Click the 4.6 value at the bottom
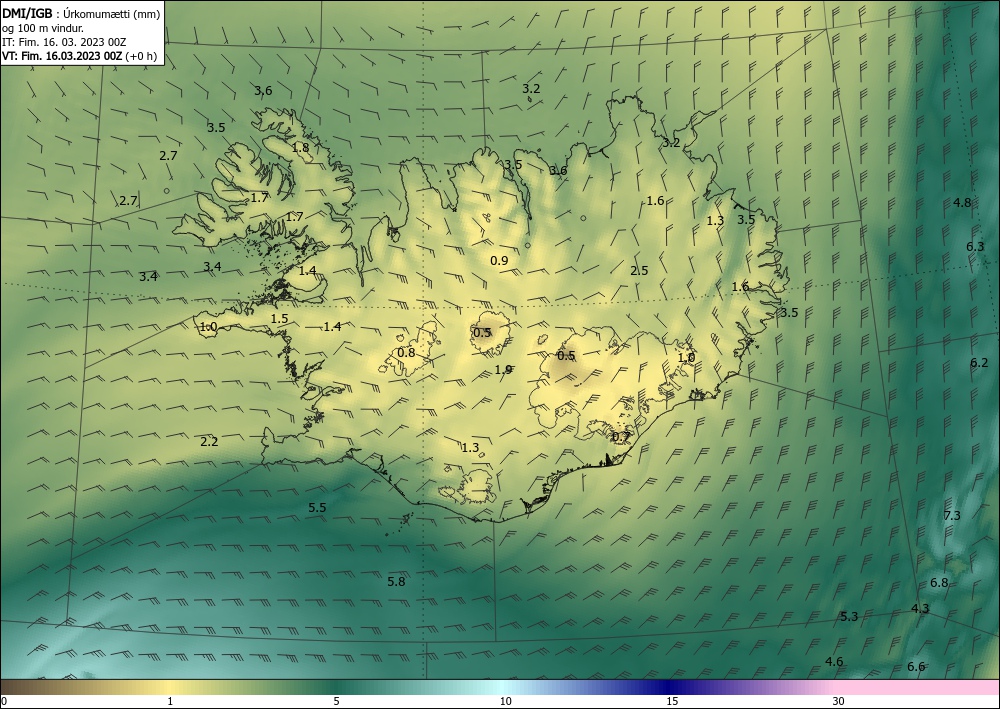Screen dimensions: 1000x709 (834, 661)
